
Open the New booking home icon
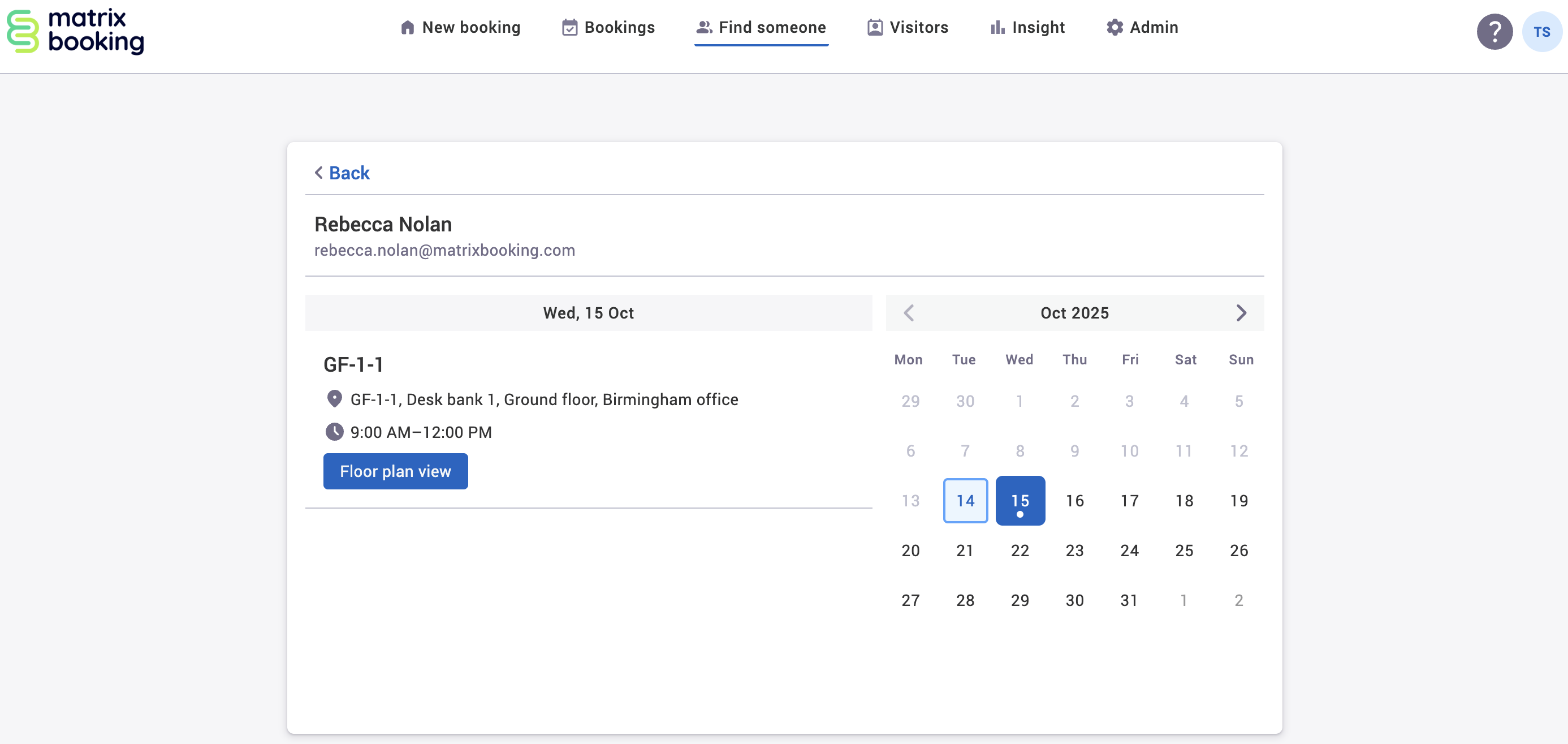[x=407, y=27]
